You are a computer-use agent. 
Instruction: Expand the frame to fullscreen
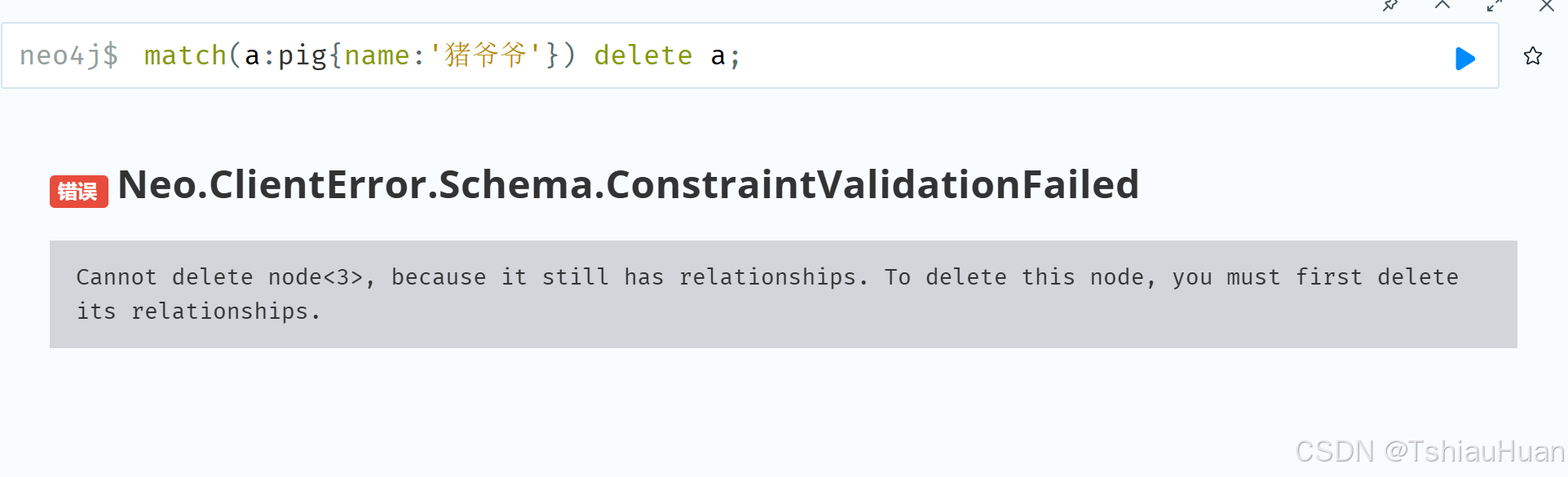[x=1495, y=6]
